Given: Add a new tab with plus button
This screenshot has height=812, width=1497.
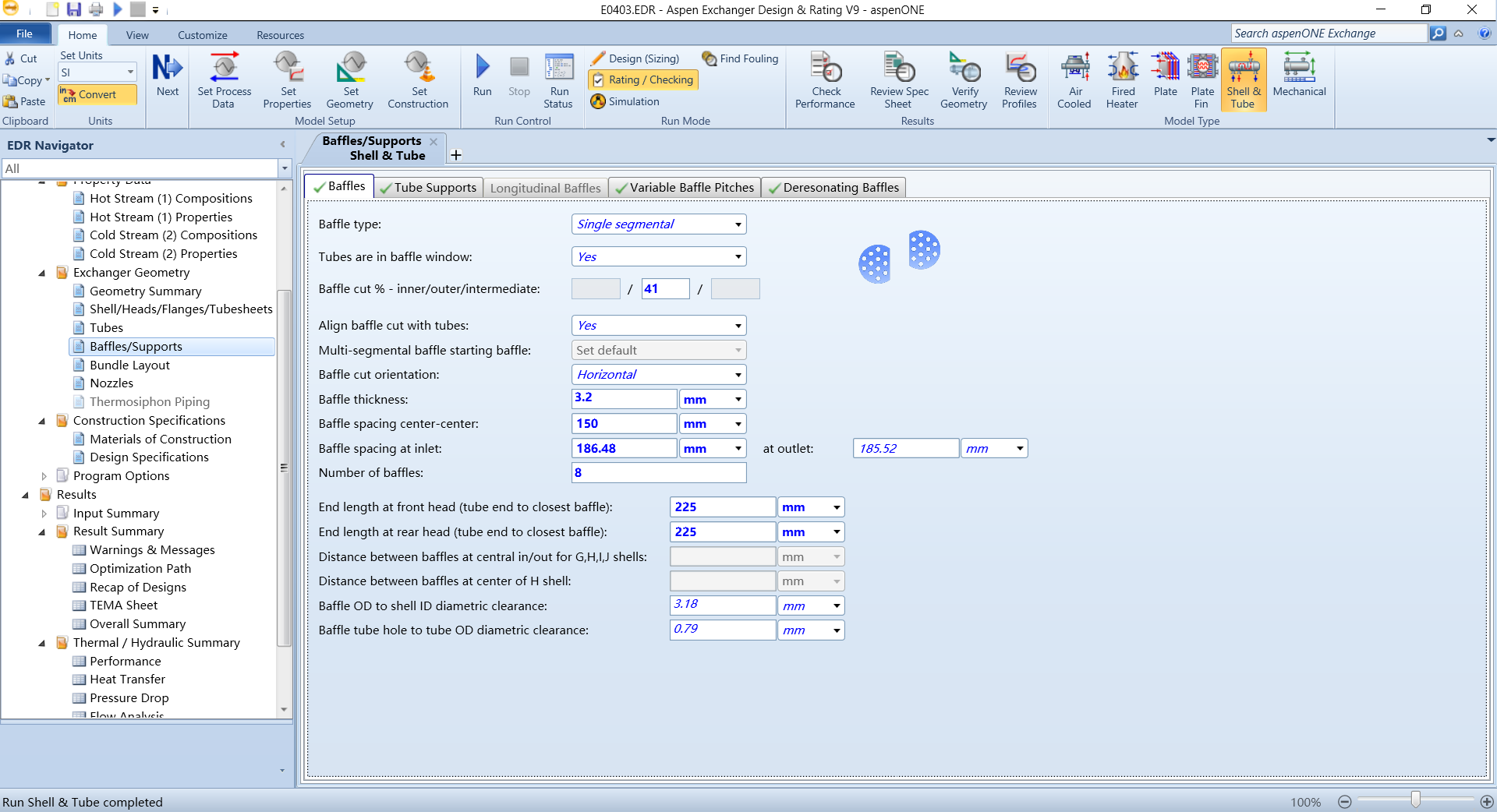Looking at the screenshot, I should pyautogui.click(x=456, y=155).
